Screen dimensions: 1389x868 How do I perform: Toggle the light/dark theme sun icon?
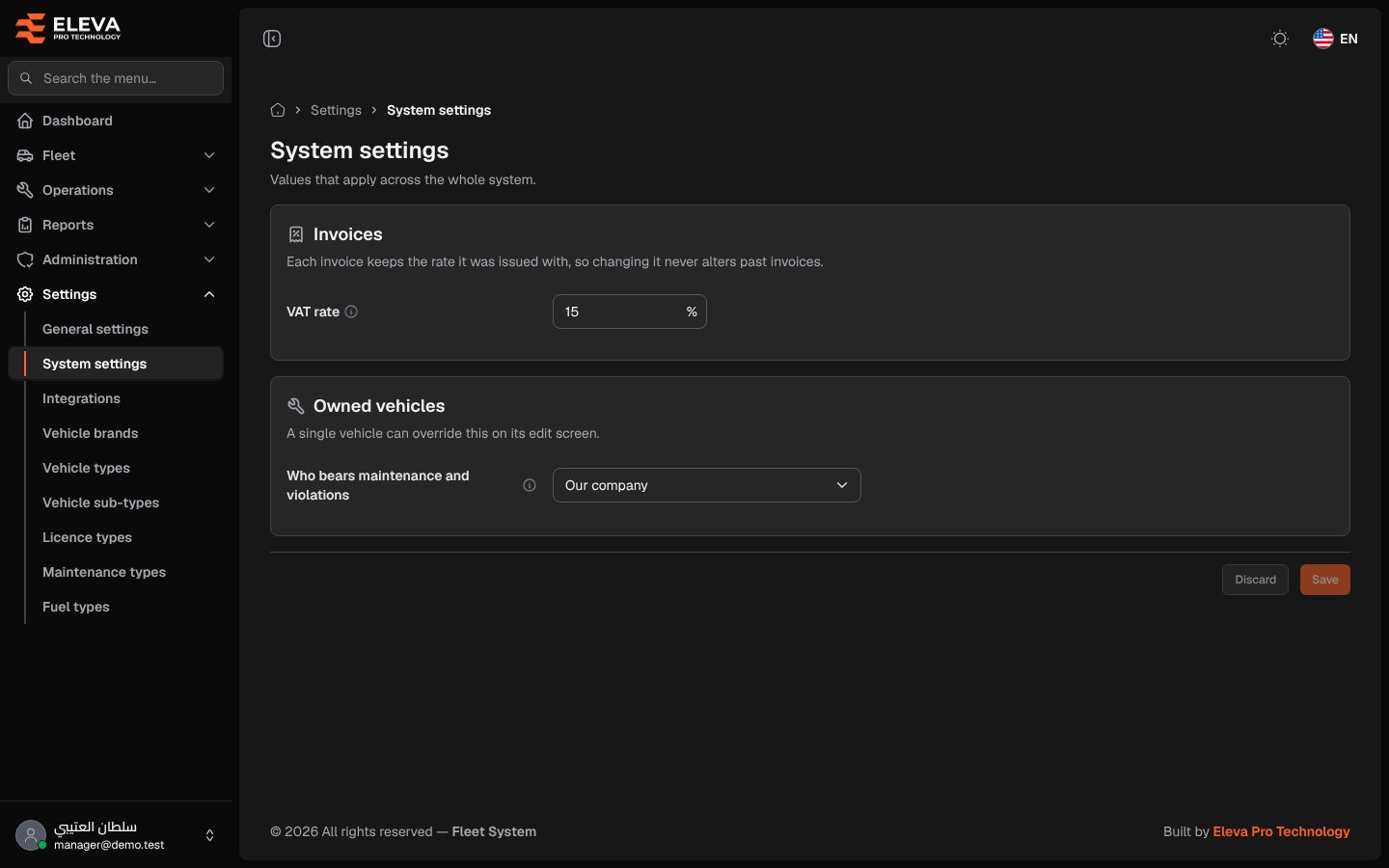[x=1280, y=39]
